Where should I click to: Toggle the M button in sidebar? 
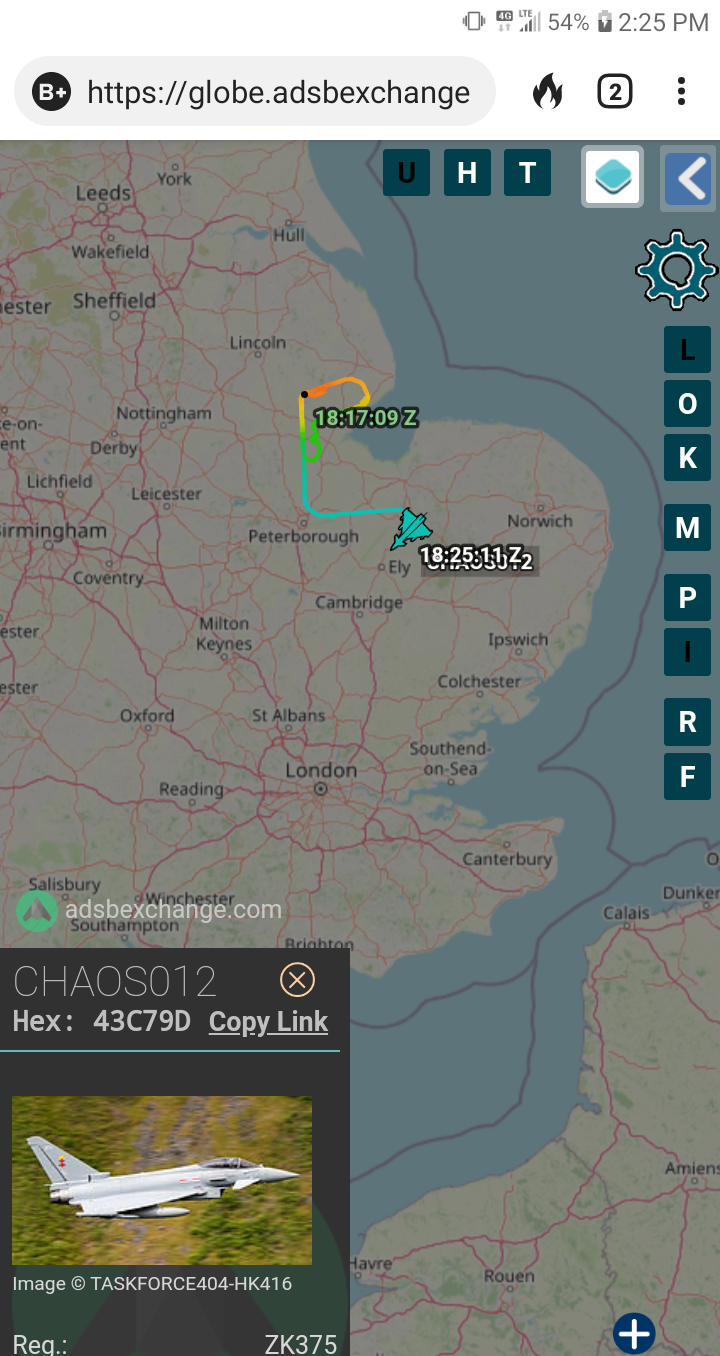(687, 528)
